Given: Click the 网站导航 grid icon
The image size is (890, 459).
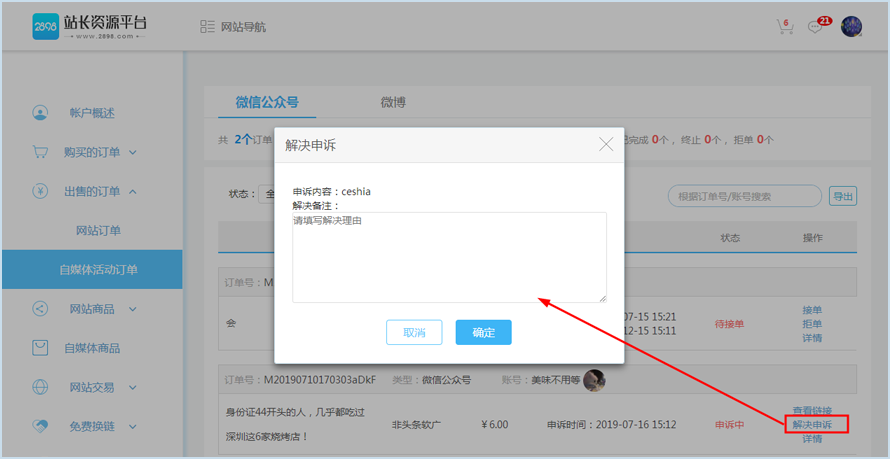Looking at the screenshot, I should [207, 27].
